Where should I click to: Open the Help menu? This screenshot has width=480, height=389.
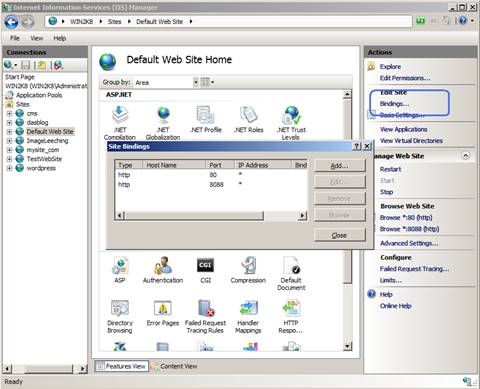(x=60, y=38)
